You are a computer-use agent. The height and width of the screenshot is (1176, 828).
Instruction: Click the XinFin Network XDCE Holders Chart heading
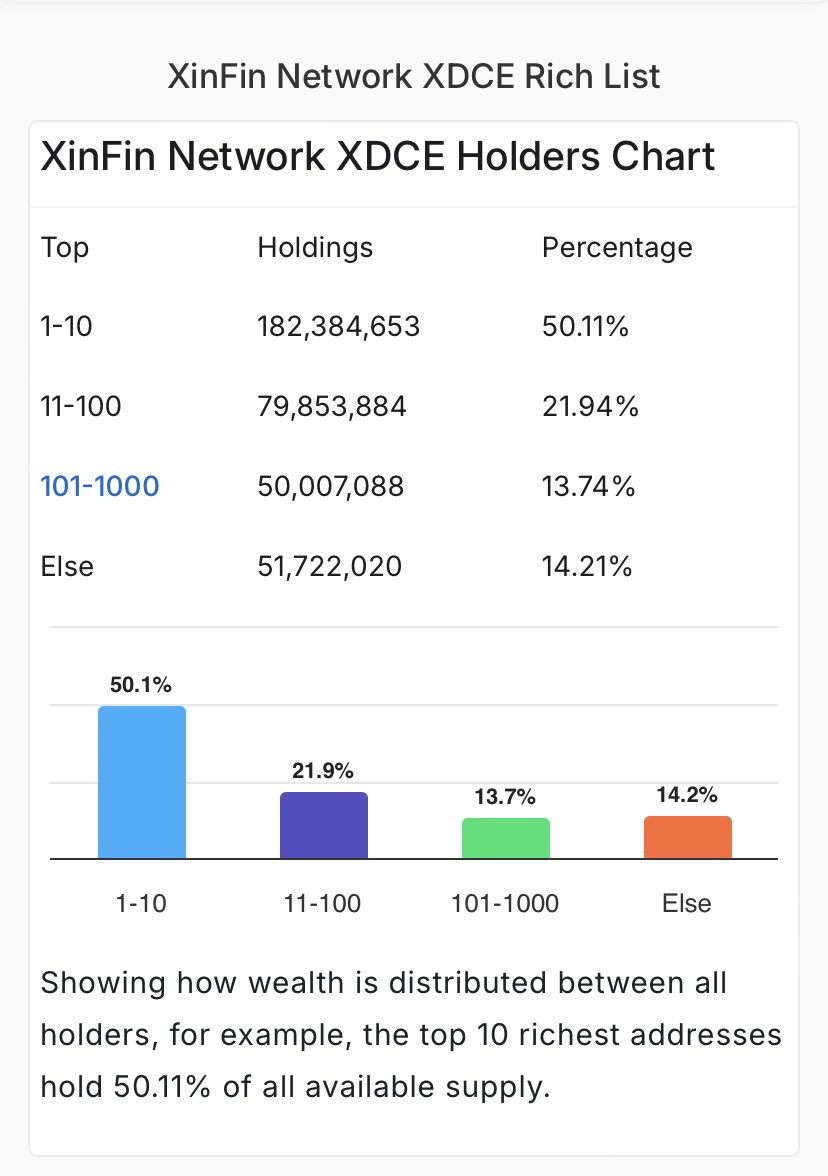tap(378, 158)
